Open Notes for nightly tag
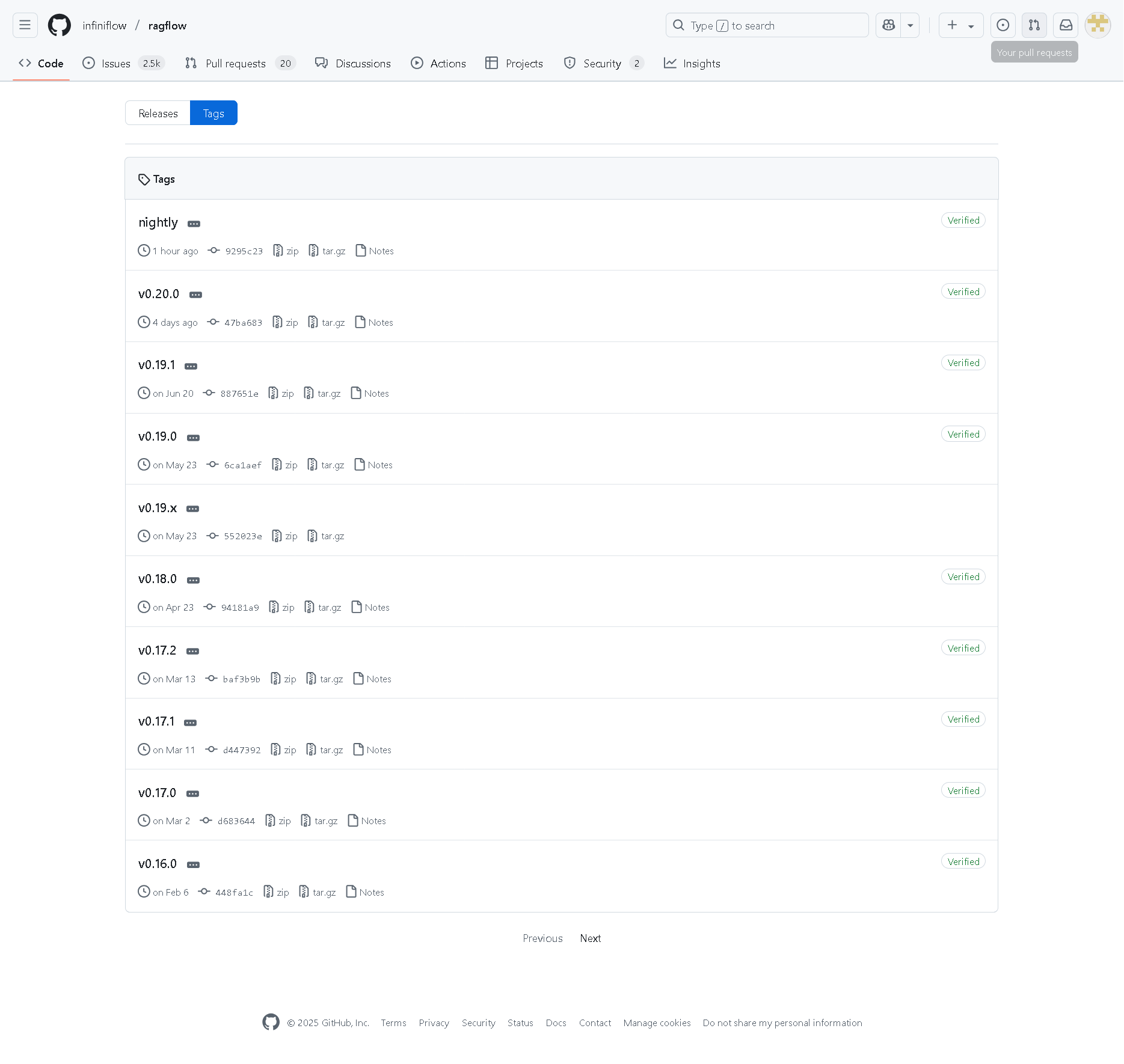The height and width of the screenshot is (1064, 1124). click(375, 251)
